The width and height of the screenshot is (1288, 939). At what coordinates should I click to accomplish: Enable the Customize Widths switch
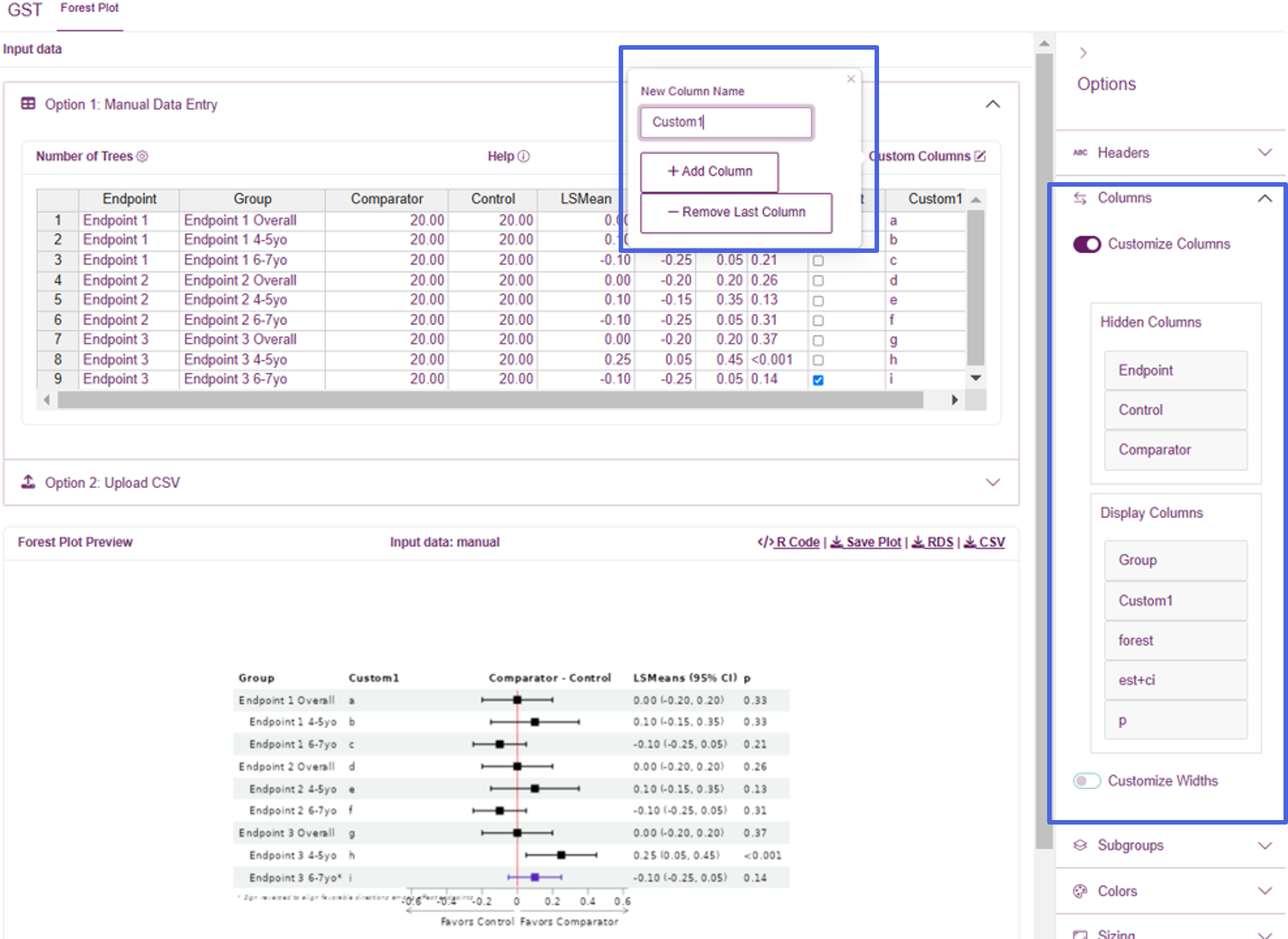[1087, 781]
